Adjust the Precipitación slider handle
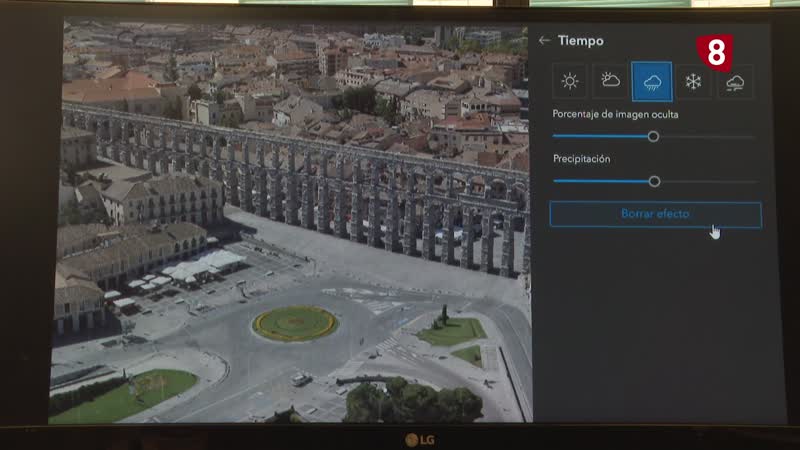Viewport: 800px width, 450px height. point(655,181)
